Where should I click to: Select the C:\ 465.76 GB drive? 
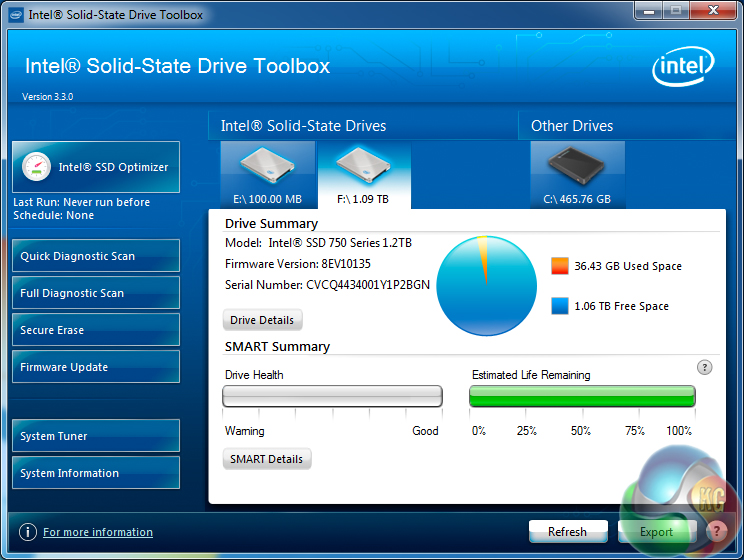pos(577,175)
